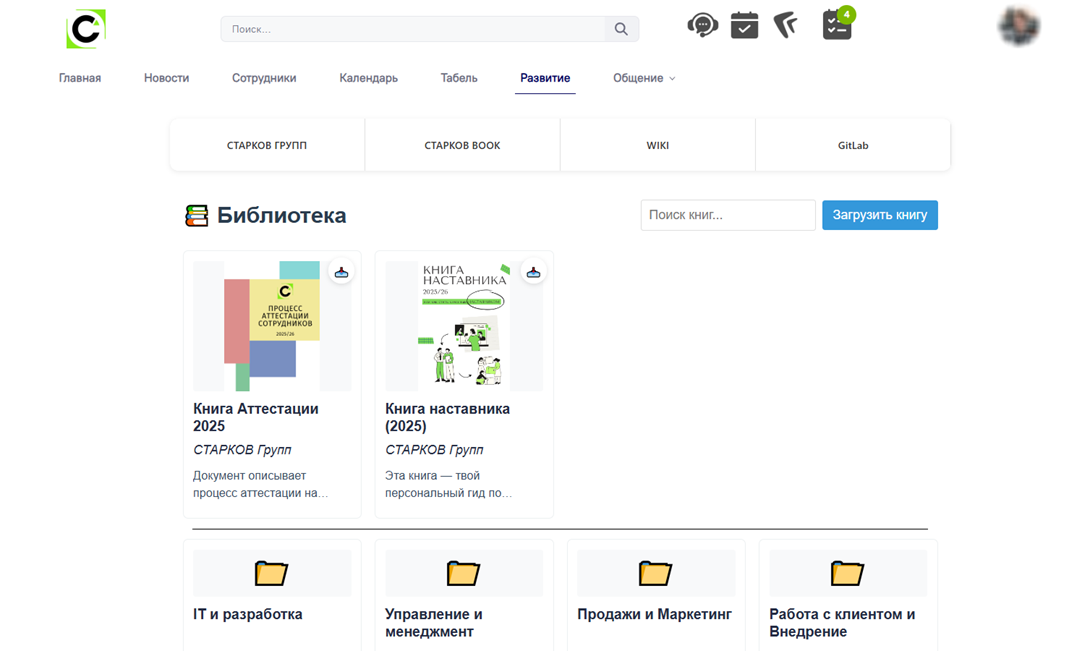Expand the Общение dropdown menu
This screenshot has width=1090, height=651.
[644, 78]
